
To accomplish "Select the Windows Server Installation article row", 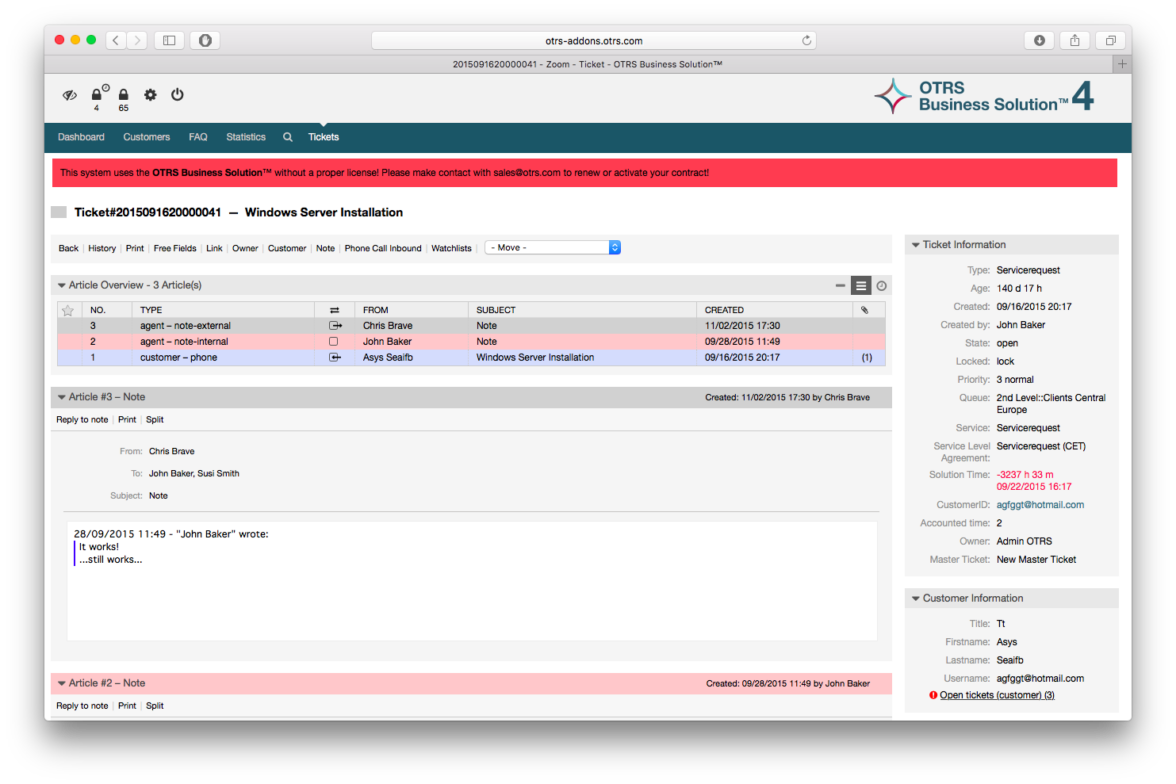I will coord(534,357).
